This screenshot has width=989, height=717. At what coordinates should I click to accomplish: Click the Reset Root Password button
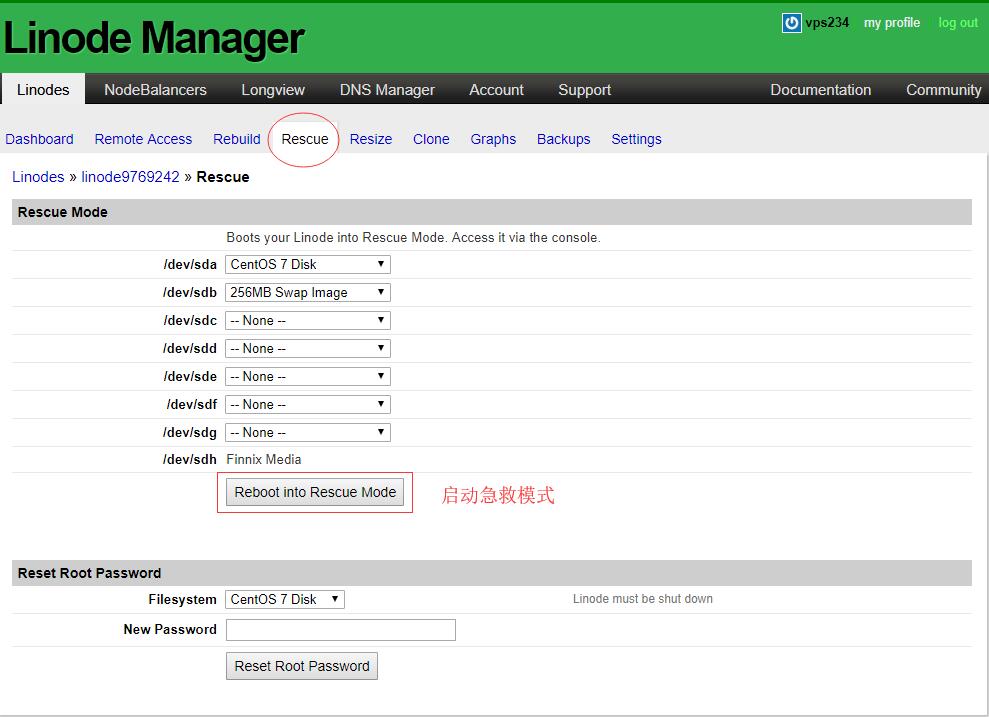(301, 665)
